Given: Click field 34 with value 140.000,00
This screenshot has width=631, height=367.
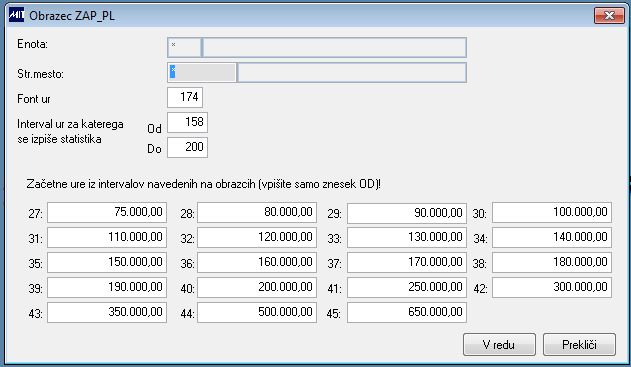Looking at the screenshot, I should pos(552,237).
